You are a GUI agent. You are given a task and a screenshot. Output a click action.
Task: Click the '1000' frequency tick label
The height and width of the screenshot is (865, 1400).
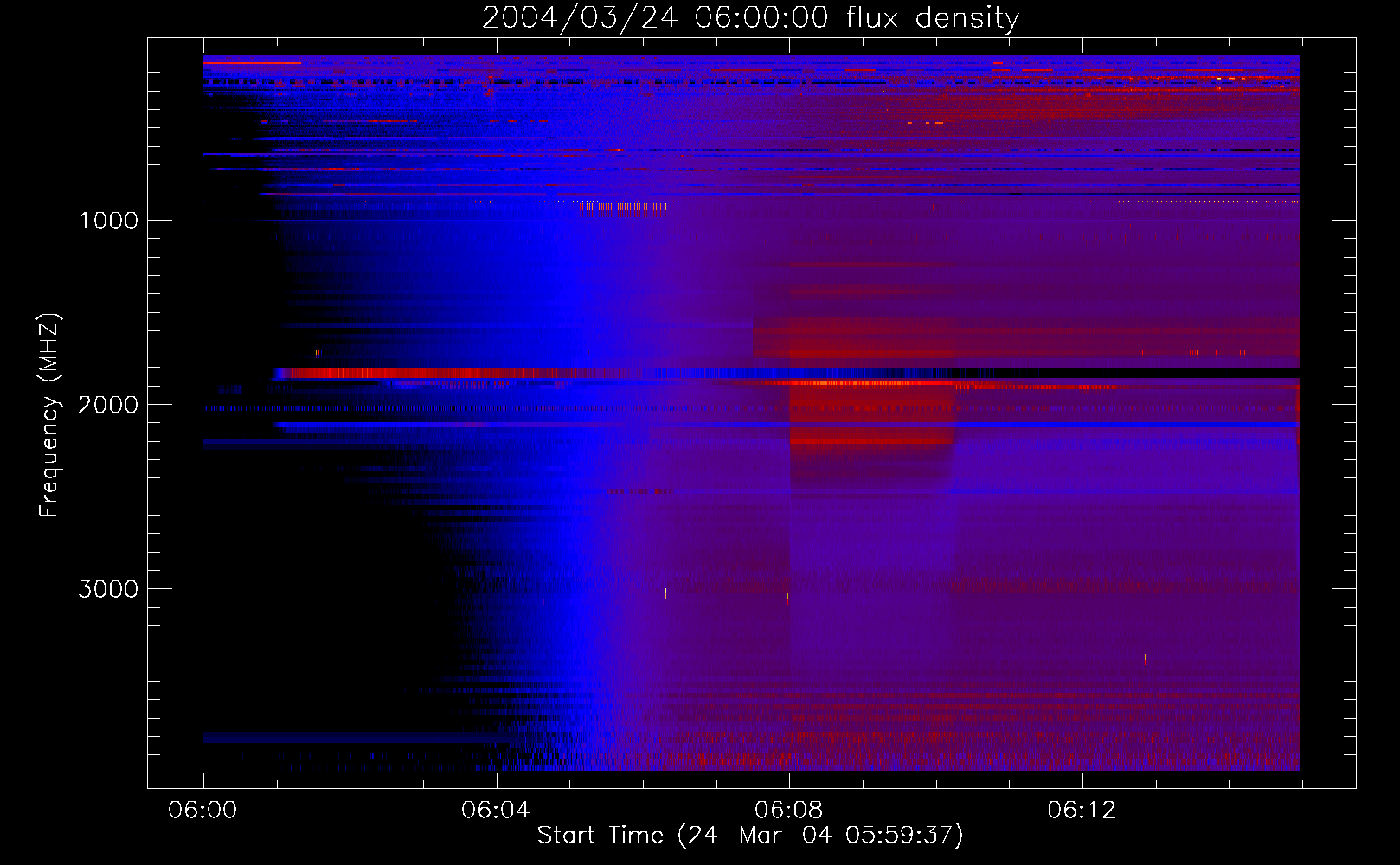pos(108,221)
